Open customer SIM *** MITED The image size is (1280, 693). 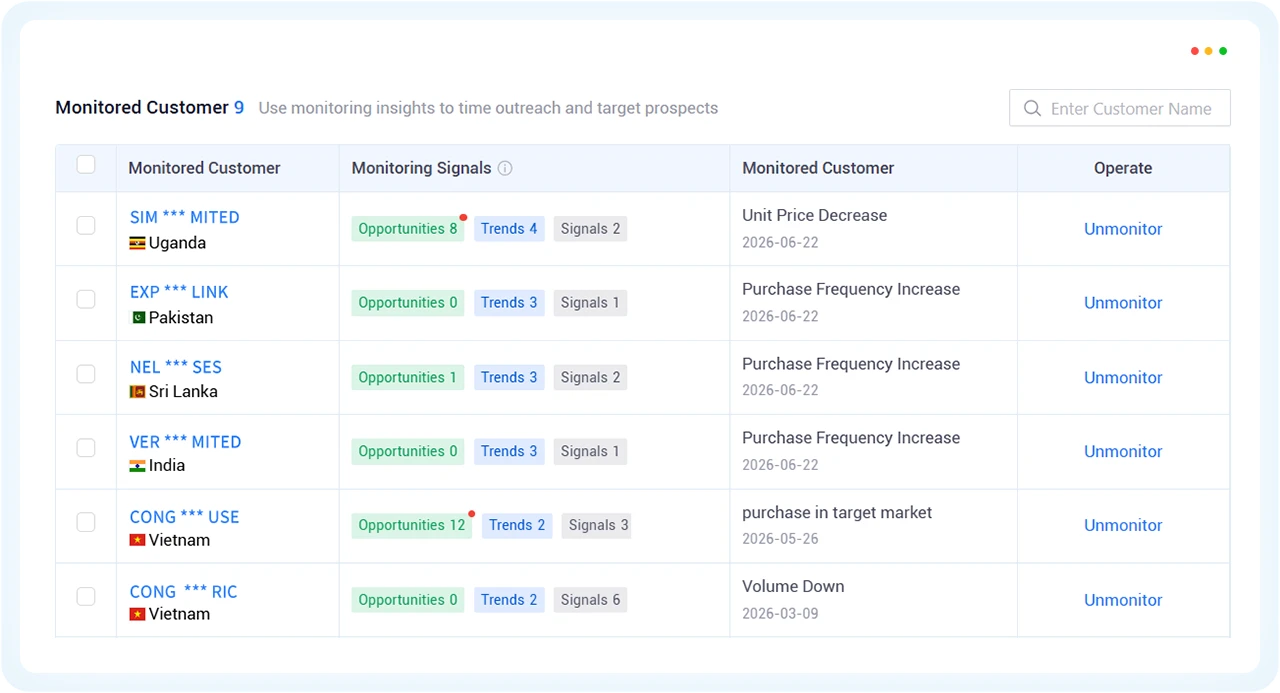click(185, 217)
